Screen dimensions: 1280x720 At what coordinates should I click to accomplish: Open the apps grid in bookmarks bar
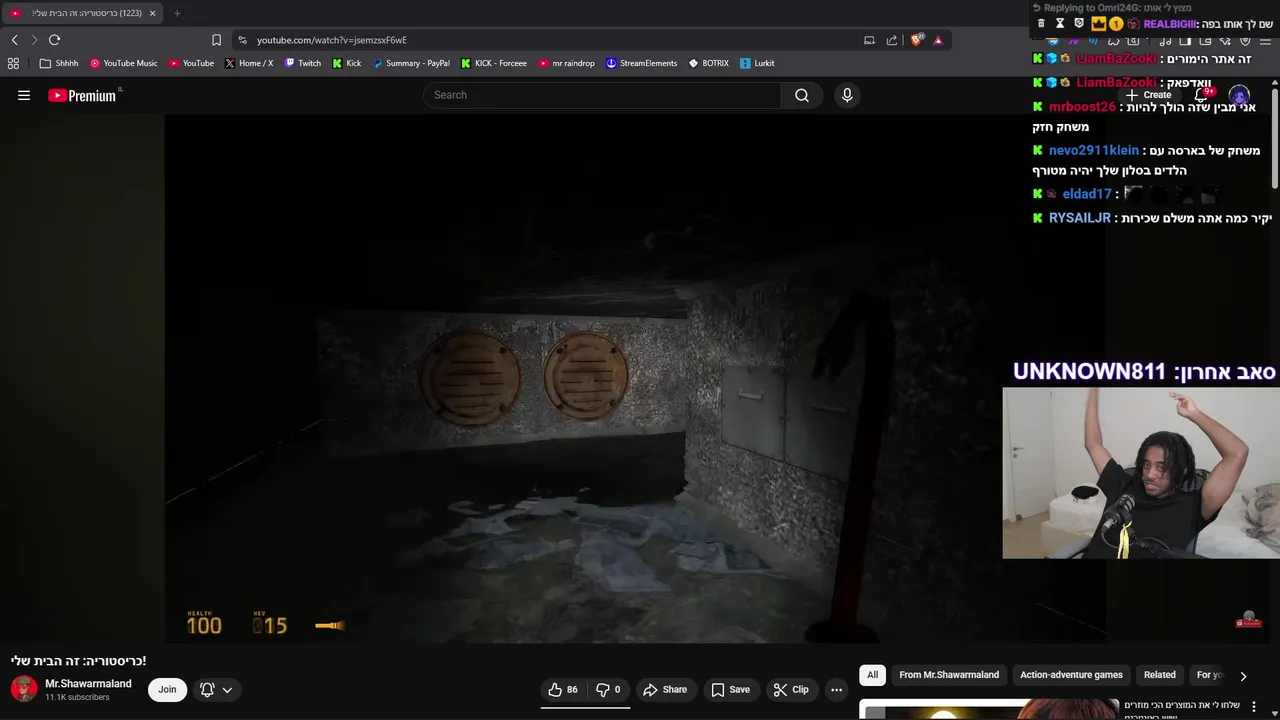(13, 63)
